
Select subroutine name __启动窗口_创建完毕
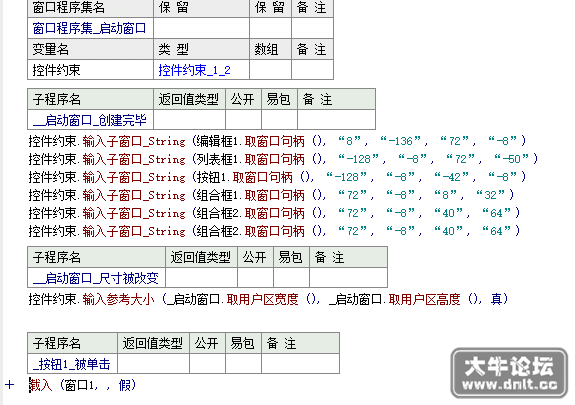pyautogui.click(x=91, y=120)
